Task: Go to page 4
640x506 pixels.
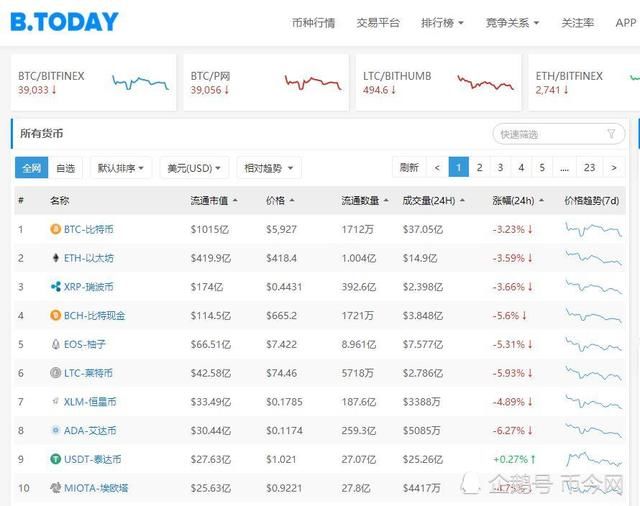Action: click(521, 167)
